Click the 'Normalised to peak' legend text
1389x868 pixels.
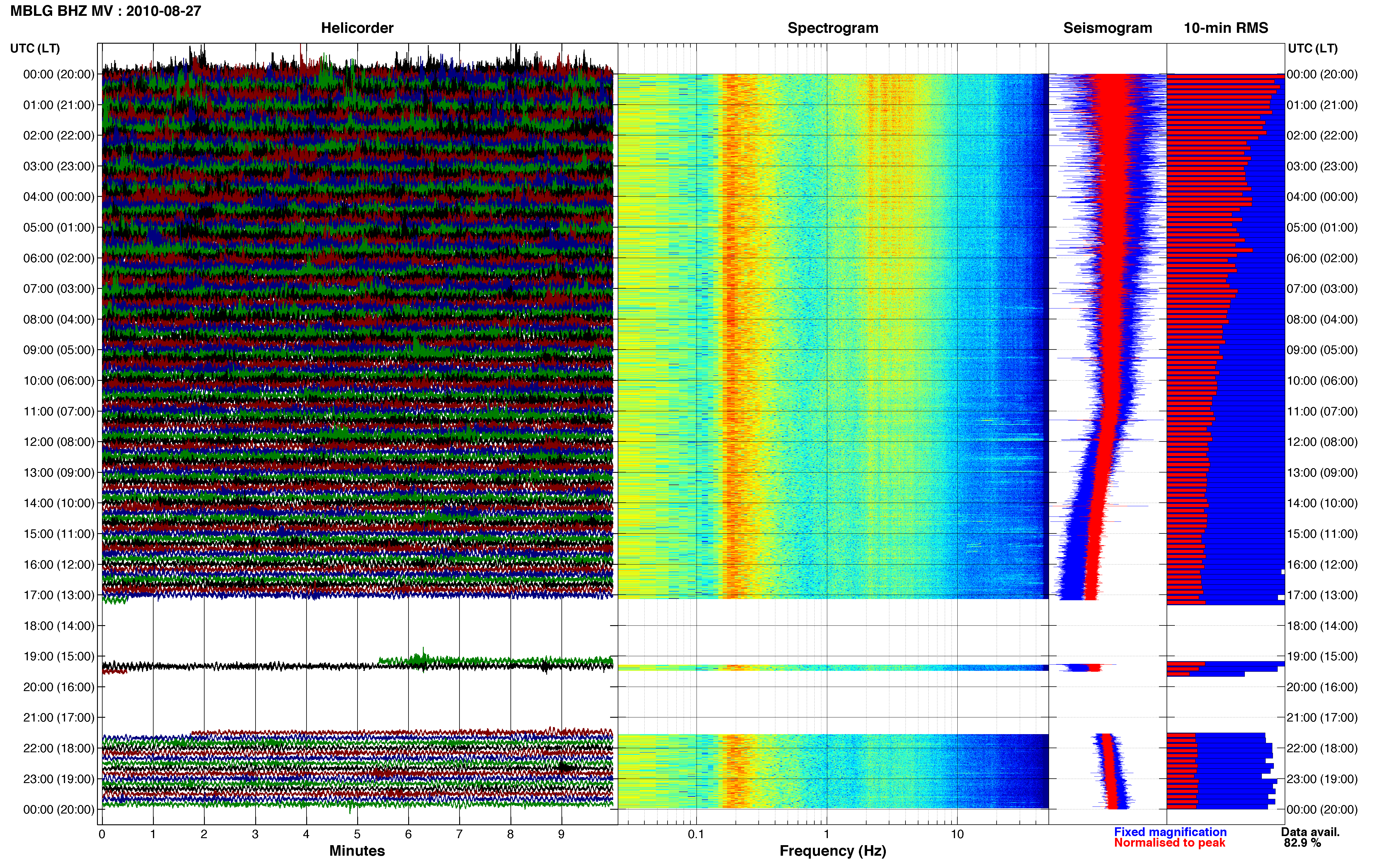tap(1170, 843)
